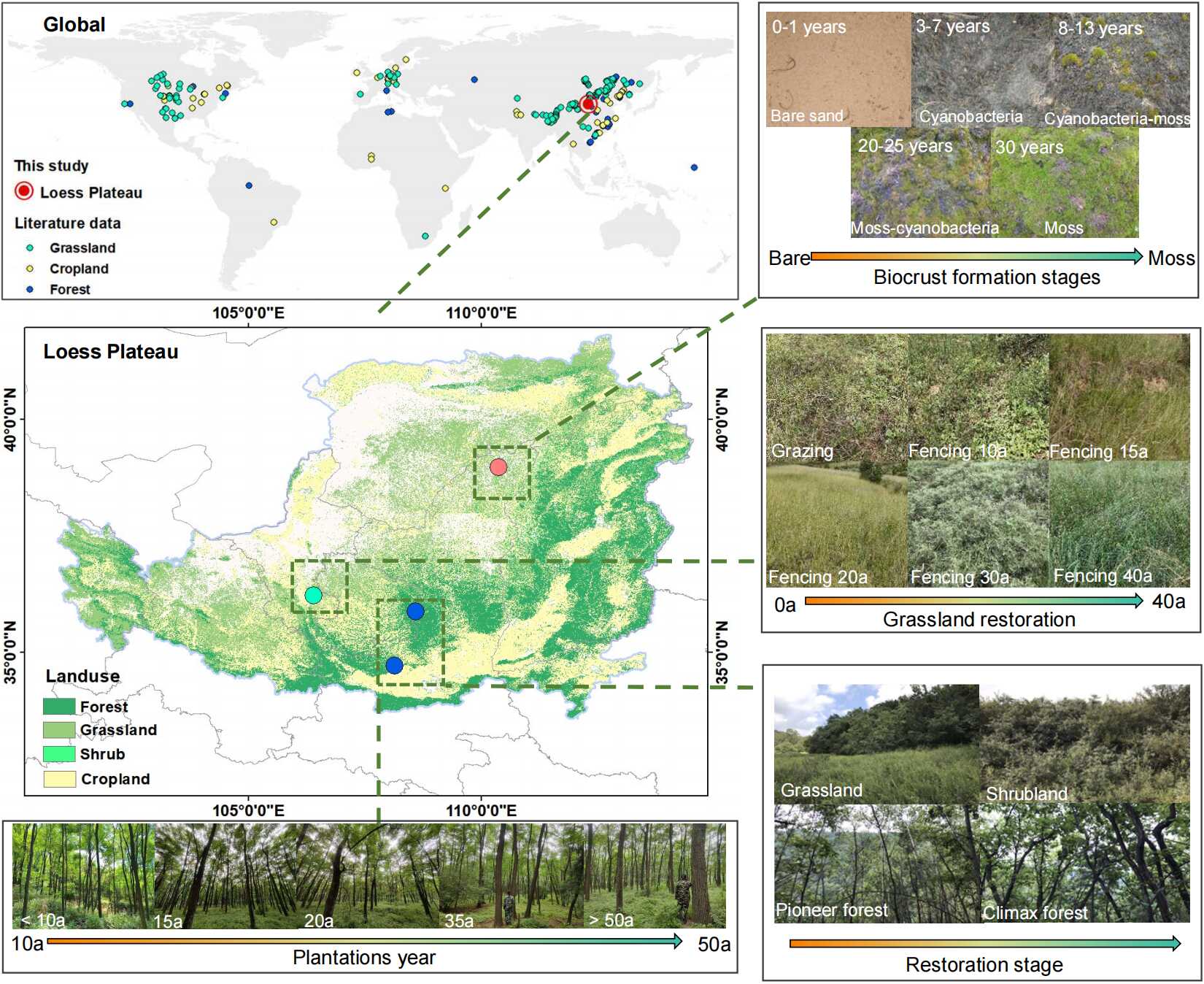Select the yellow Cropland dot in Literature data legend

tap(30, 269)
